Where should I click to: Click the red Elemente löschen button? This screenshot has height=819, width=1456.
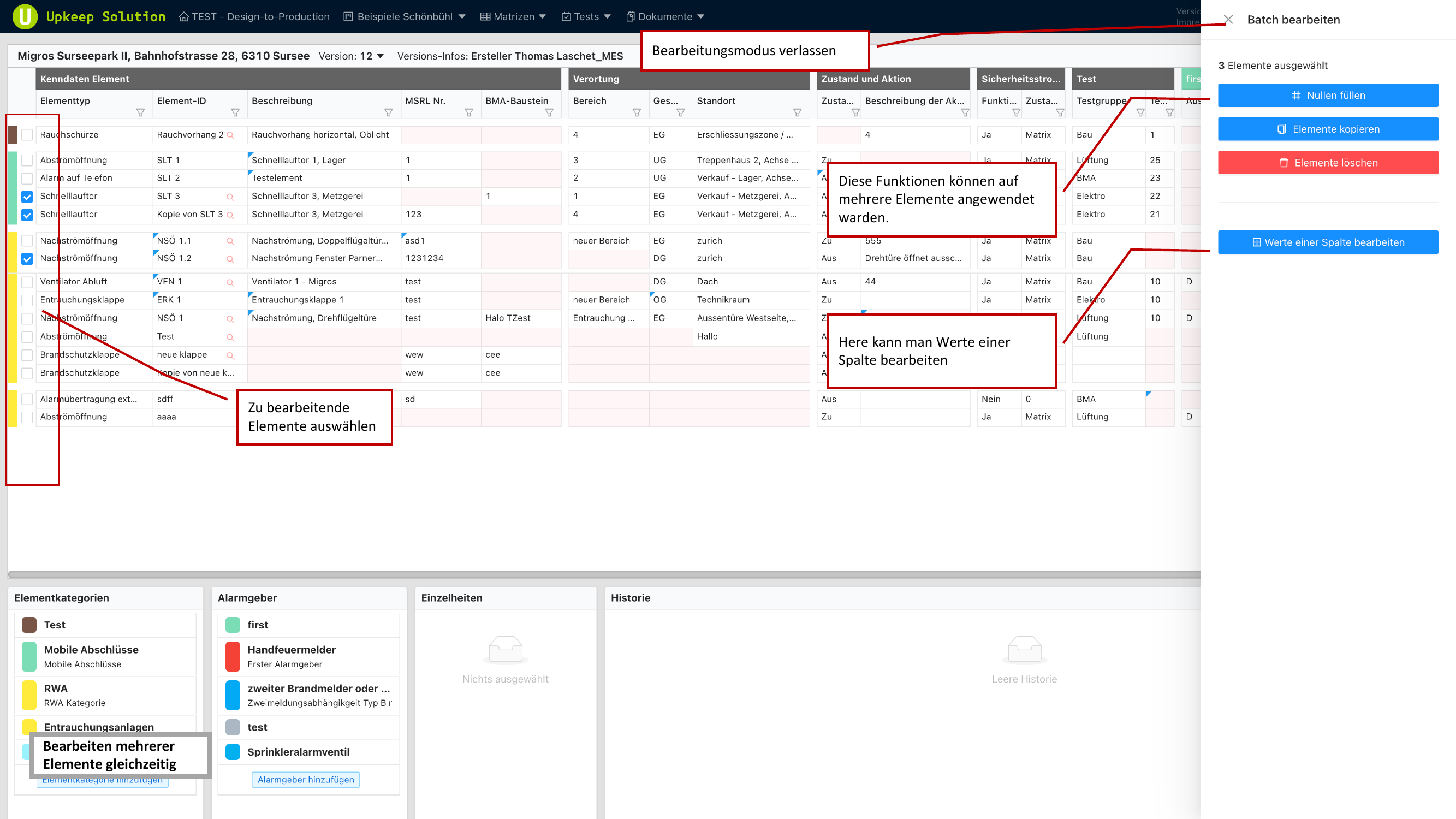point(1328,163)
